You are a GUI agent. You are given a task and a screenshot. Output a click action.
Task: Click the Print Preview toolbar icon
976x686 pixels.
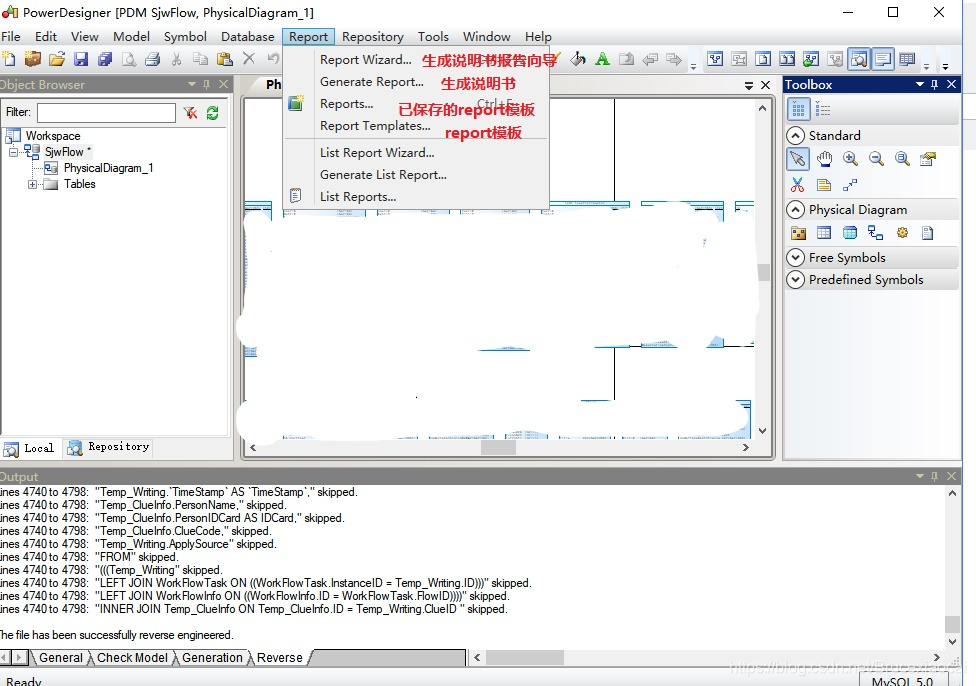(129, 59)
